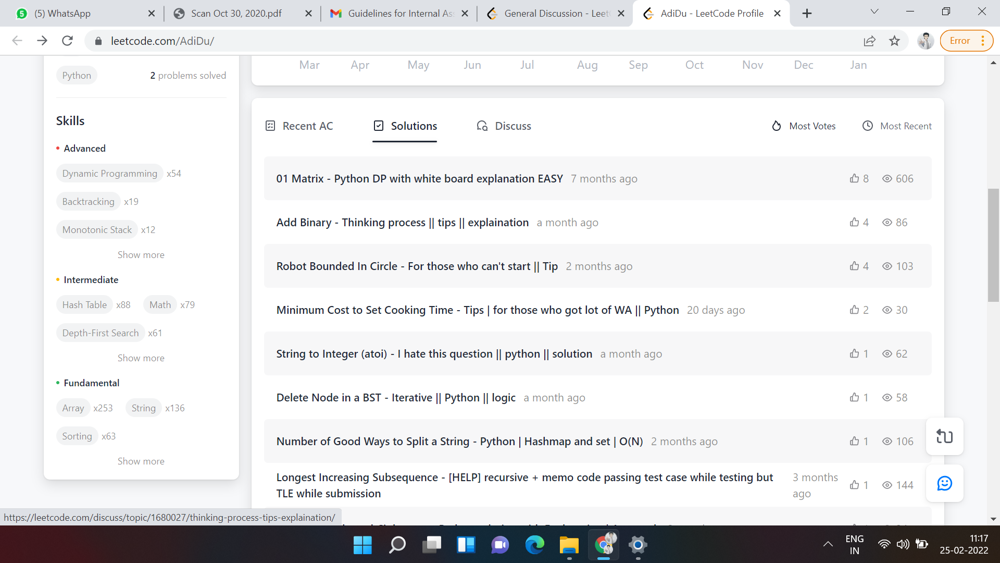
Task: Select the Dynamic Programming skill tag
Action: [x=110, y=173]
